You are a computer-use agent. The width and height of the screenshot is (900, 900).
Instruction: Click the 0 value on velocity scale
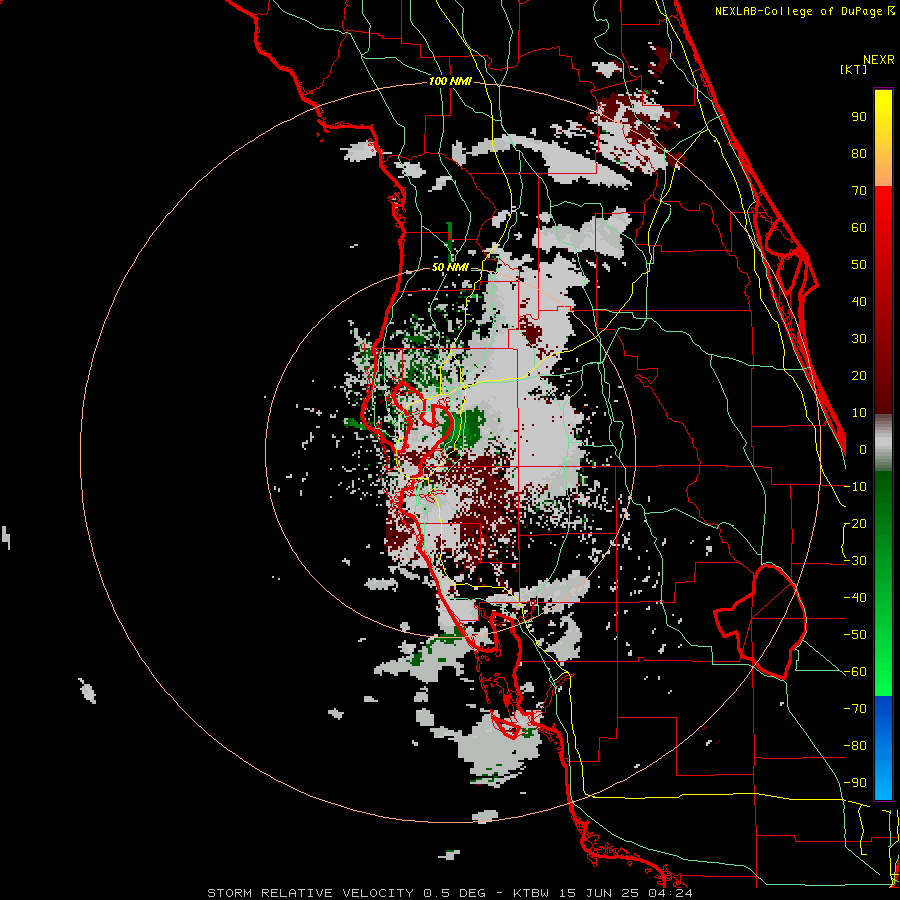coord(863,450)
